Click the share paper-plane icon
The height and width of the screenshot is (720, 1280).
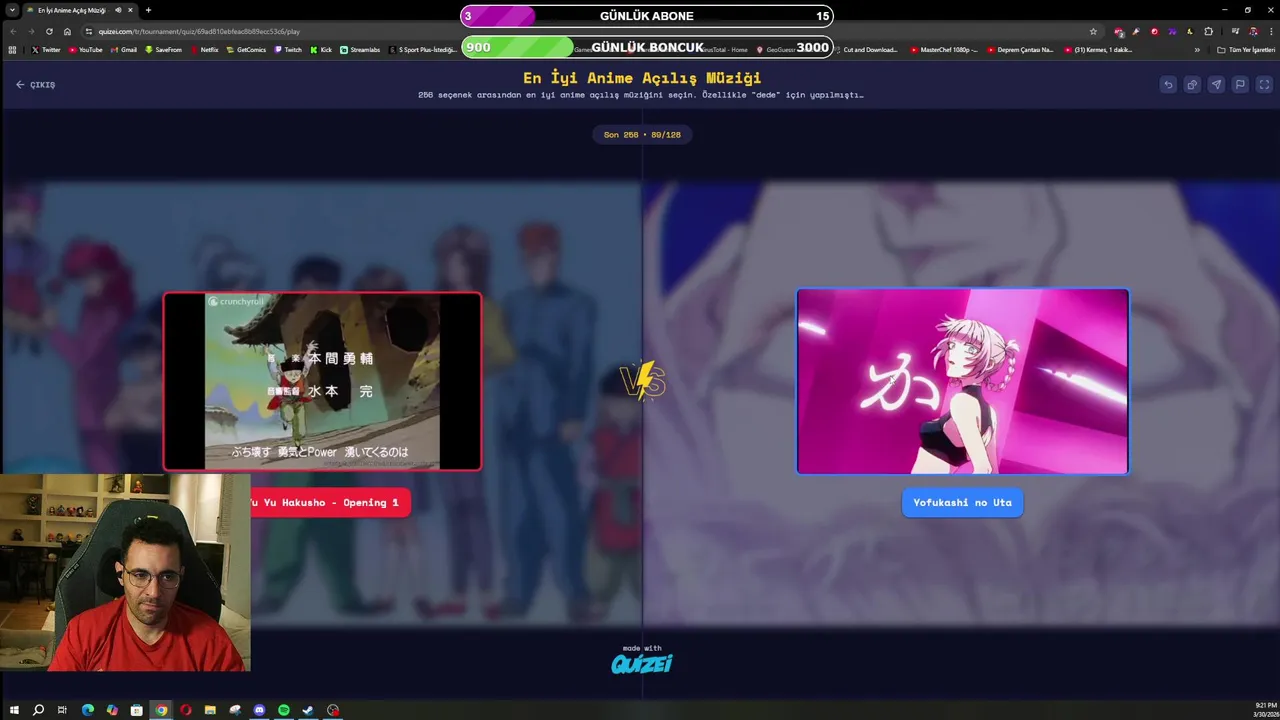(1216, 85)
